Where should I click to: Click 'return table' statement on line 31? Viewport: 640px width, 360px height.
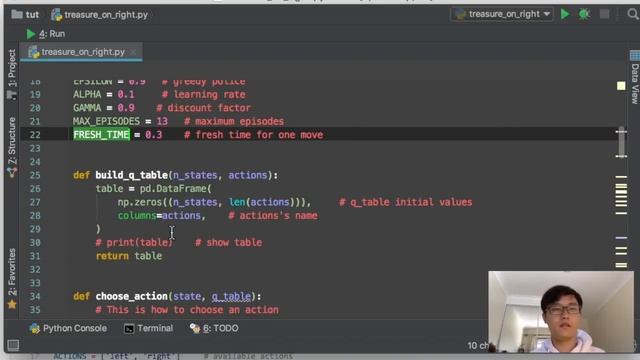129,256
